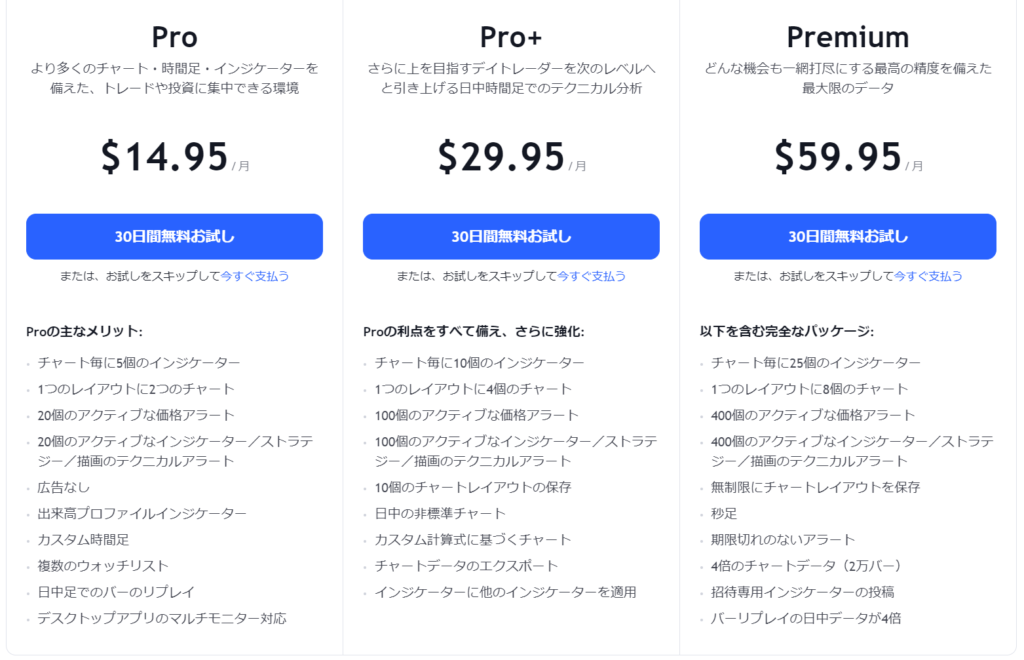The height and width of the screenshot is (660, 1024).
Task: Click 今すぐ支払う link under Pro+ plan
Action: [x=592, y=276]
